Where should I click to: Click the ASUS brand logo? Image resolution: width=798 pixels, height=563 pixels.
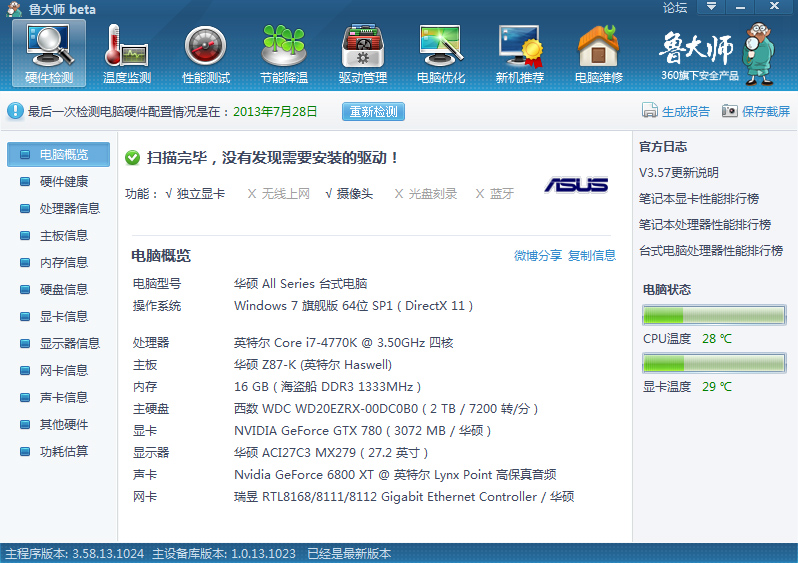point(576,185)
